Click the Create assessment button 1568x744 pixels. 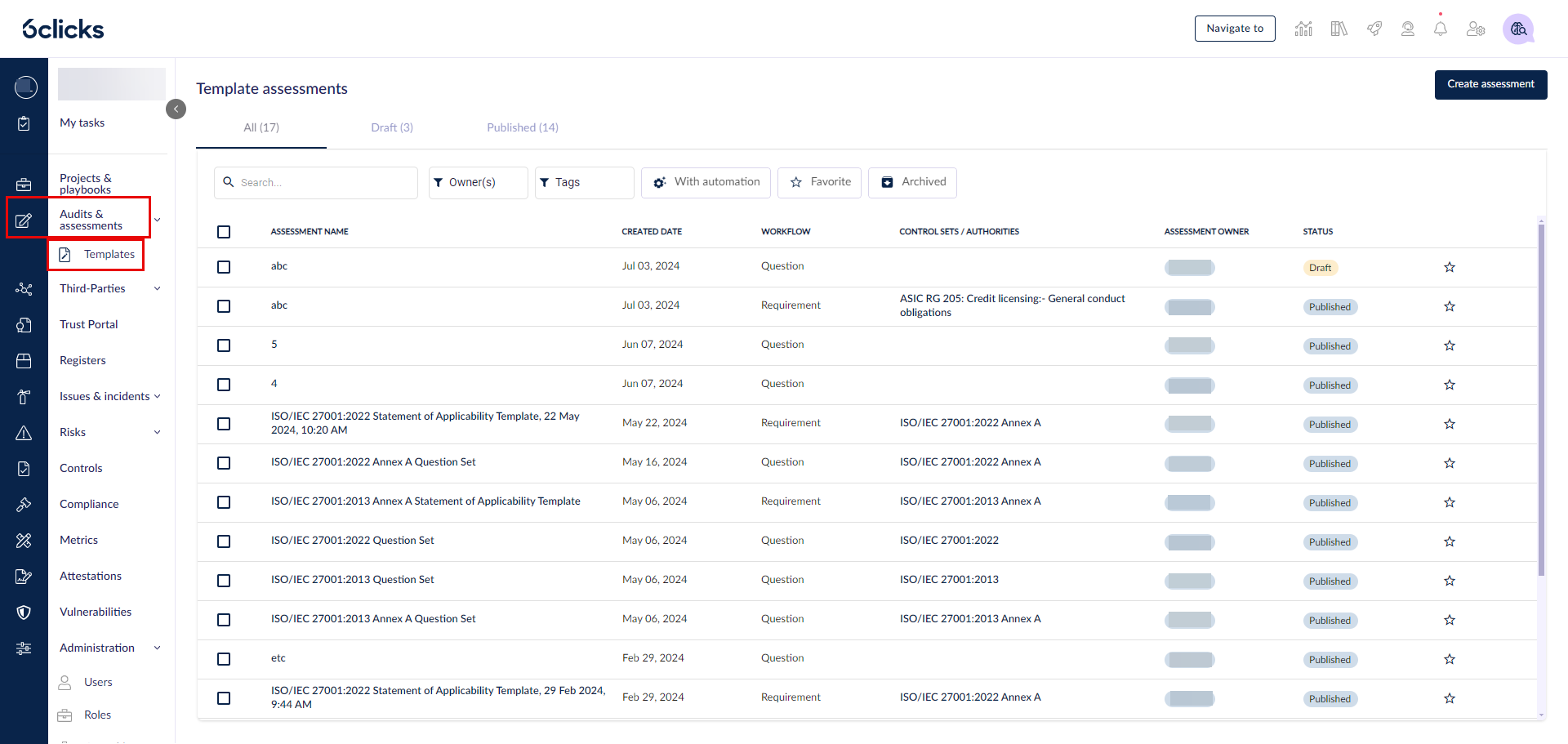pos(1490,84)
